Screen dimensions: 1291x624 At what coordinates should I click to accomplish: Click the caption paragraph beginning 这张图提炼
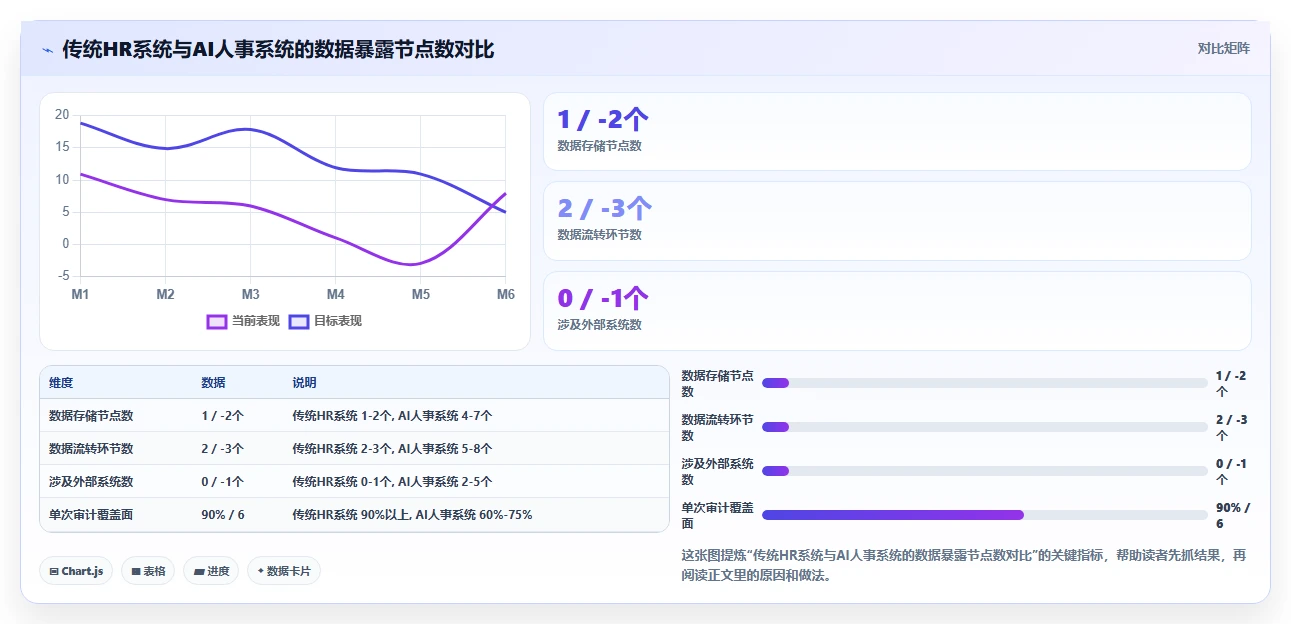click(964, 565)
